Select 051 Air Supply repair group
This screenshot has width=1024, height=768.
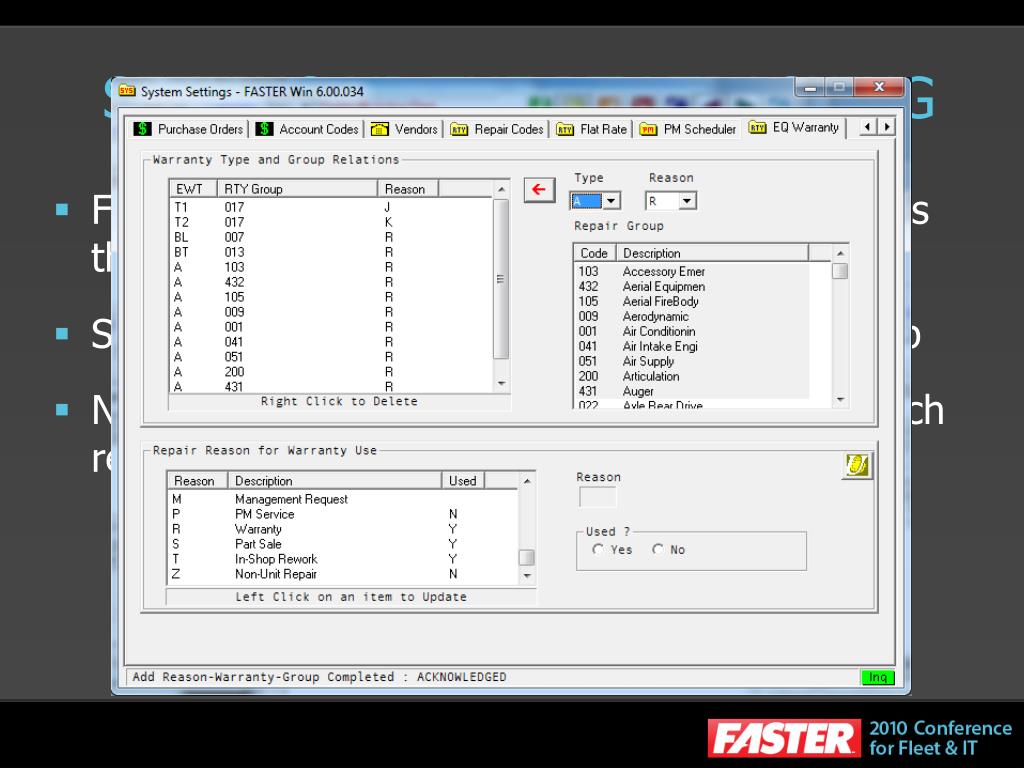pyautogui.click(x=692, y=361)
